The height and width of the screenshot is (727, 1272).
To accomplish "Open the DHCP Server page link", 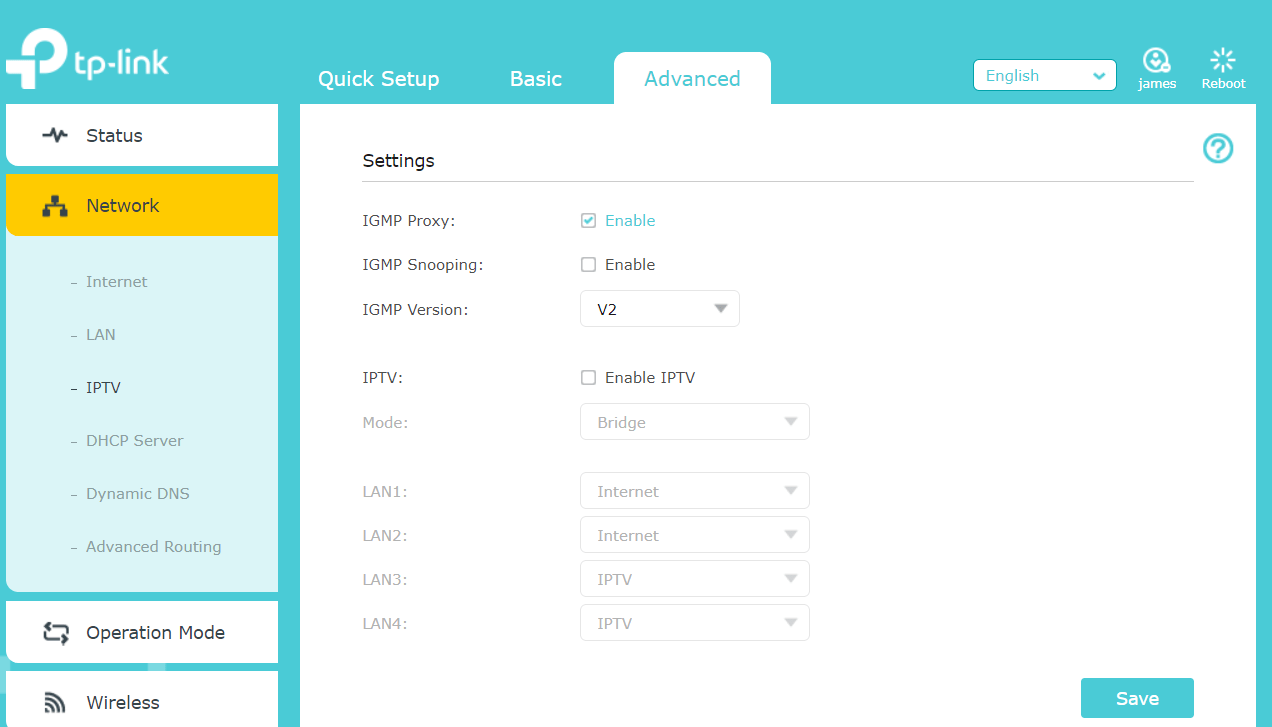I will [x=134, y=441].
